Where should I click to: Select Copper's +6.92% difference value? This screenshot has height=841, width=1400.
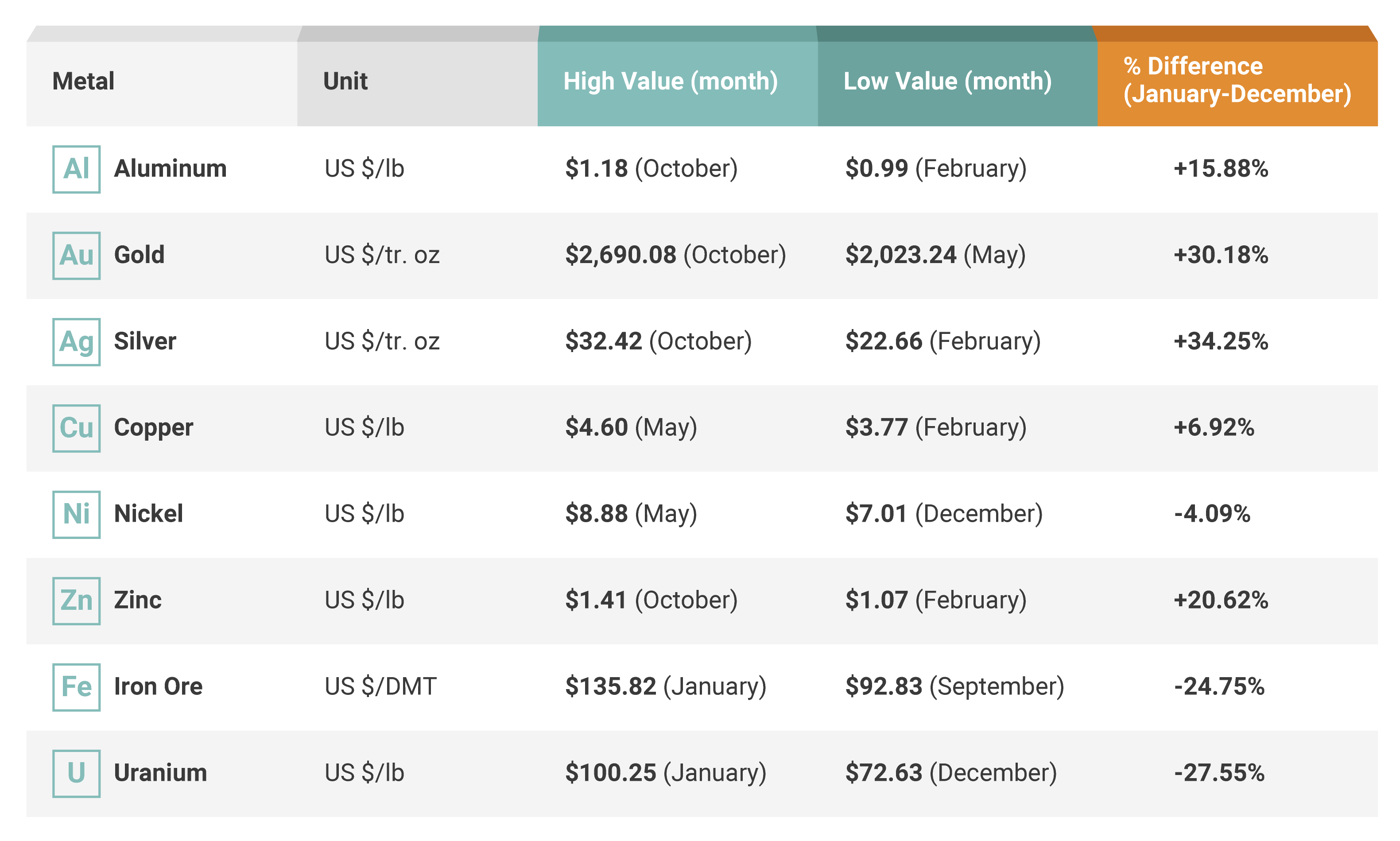(x=1214, y=427)
